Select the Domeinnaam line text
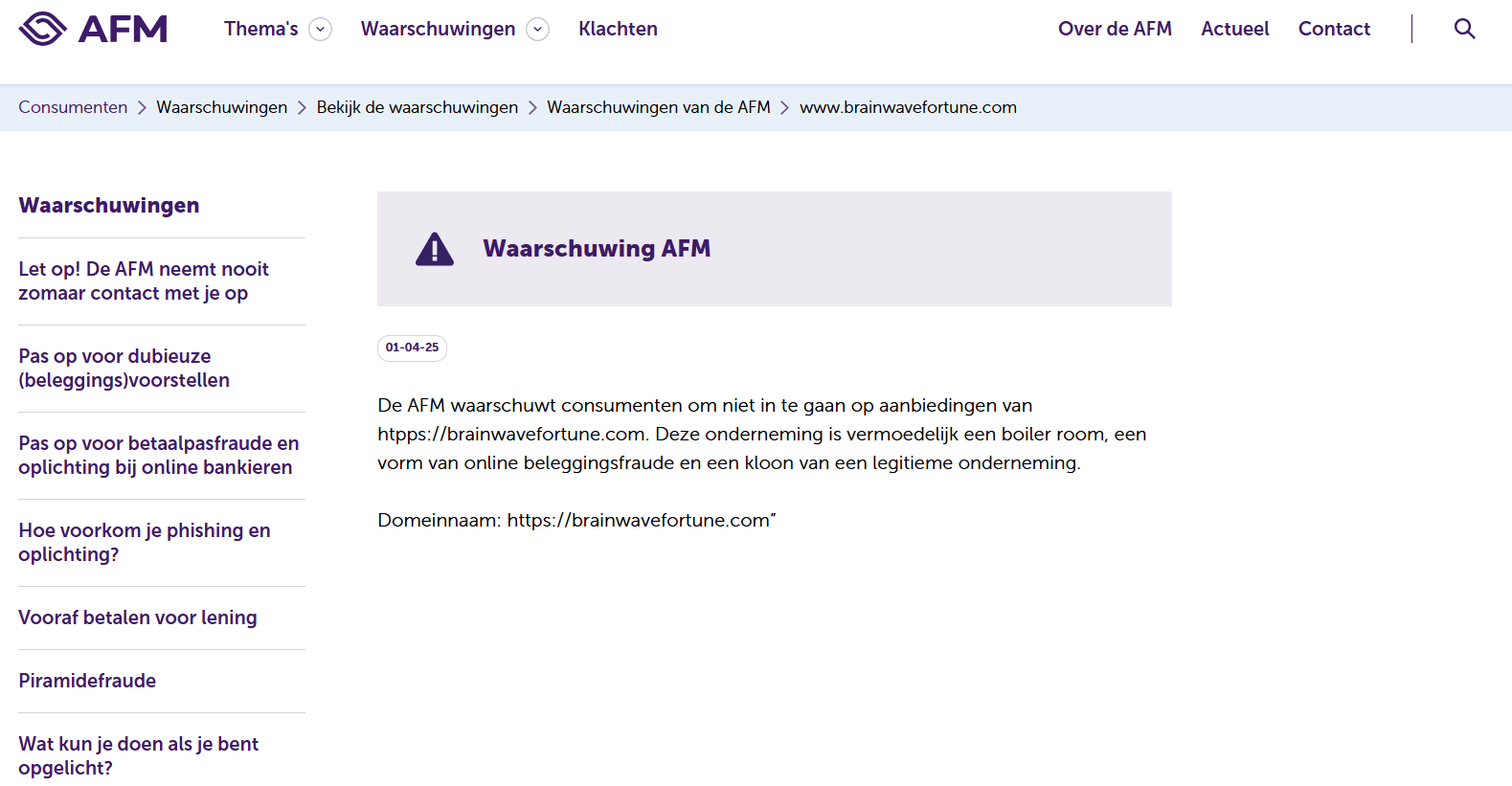The width and height of the screenshot is (1512, 786). pyautogui.click(x=576, y=520)
